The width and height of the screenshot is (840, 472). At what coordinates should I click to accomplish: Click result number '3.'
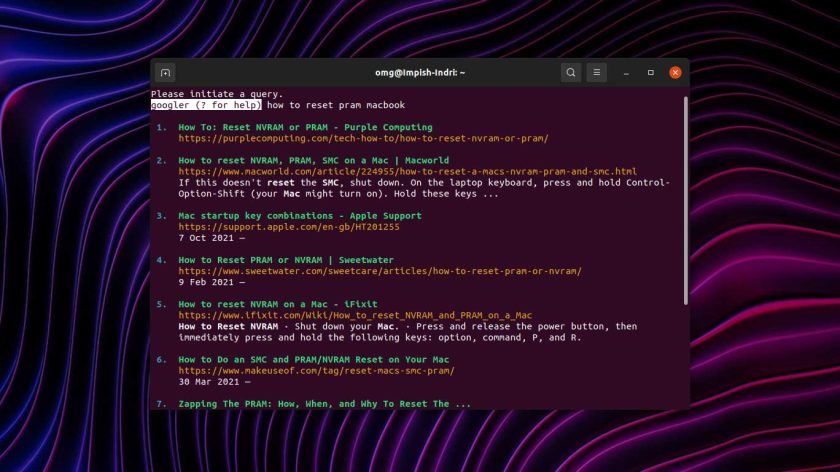(162, 215)
